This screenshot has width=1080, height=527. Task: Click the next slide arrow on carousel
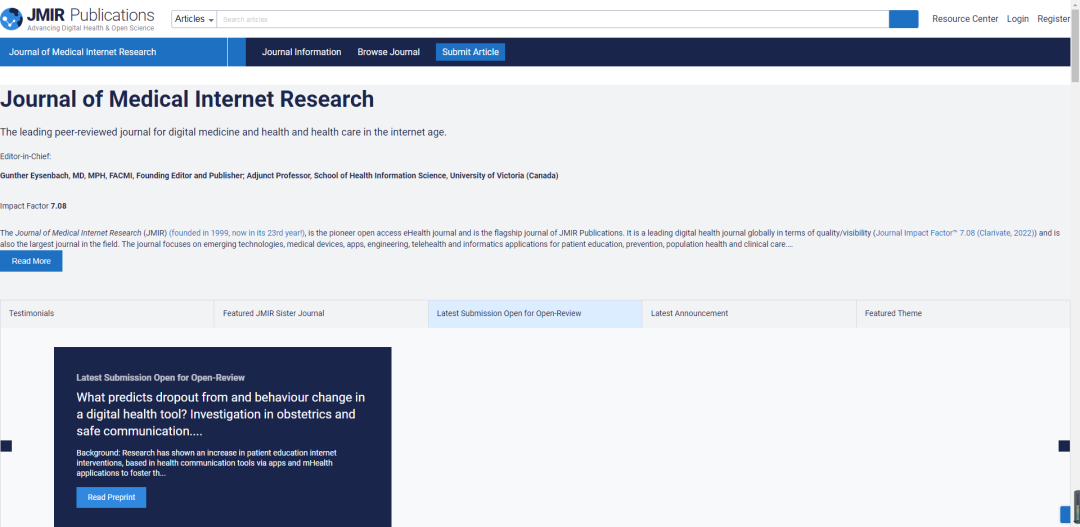pyautogui.click(x=1064, y=446)
